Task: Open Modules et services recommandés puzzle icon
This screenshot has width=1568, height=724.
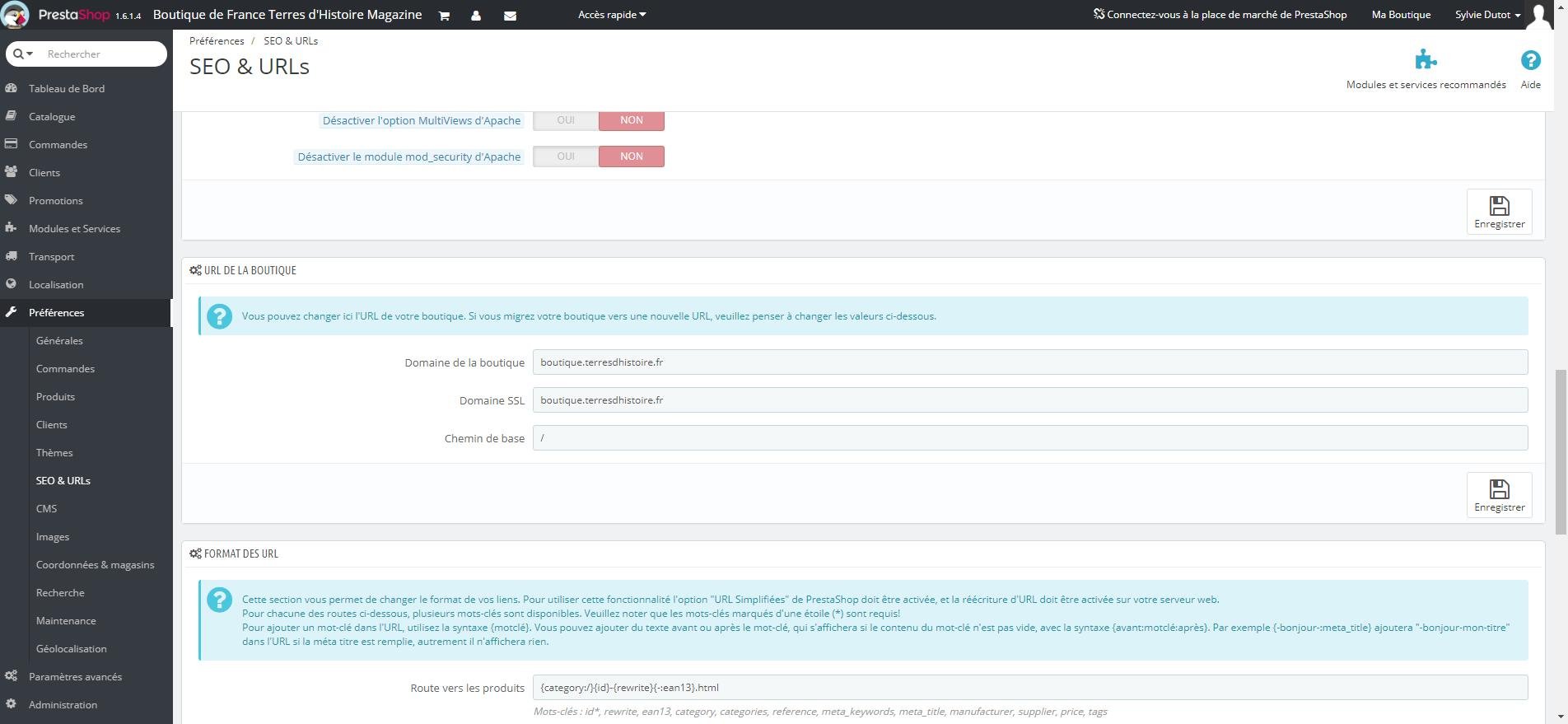Action: coord(1426,60)
